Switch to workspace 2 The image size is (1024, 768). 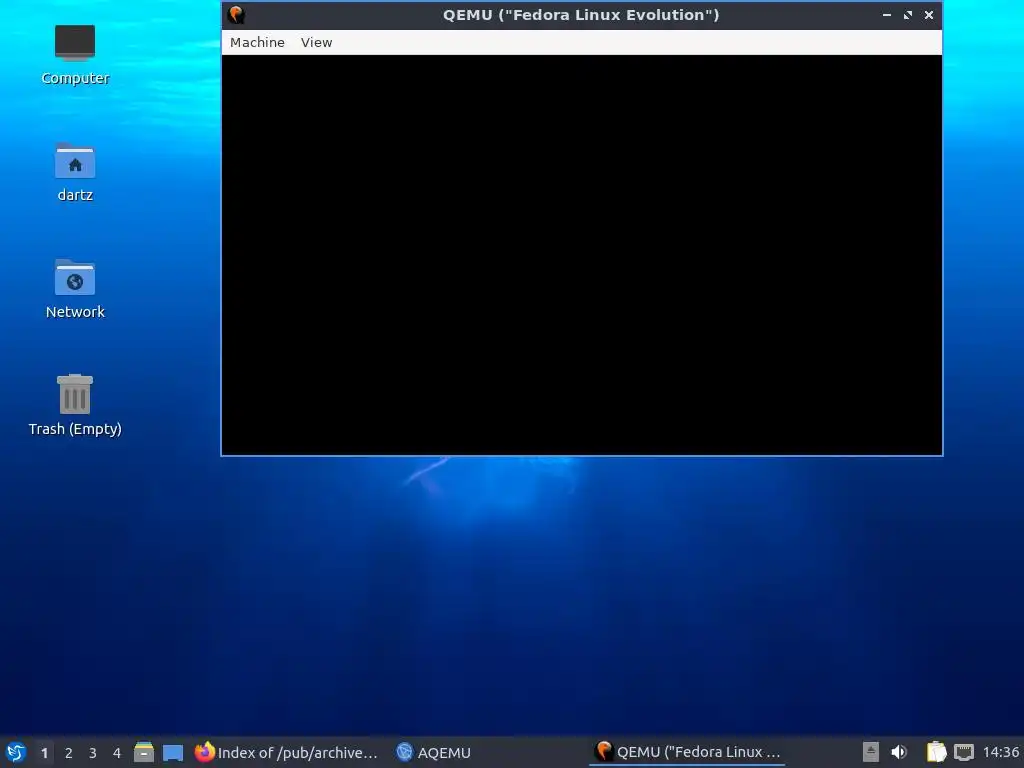tap(69, 753)
